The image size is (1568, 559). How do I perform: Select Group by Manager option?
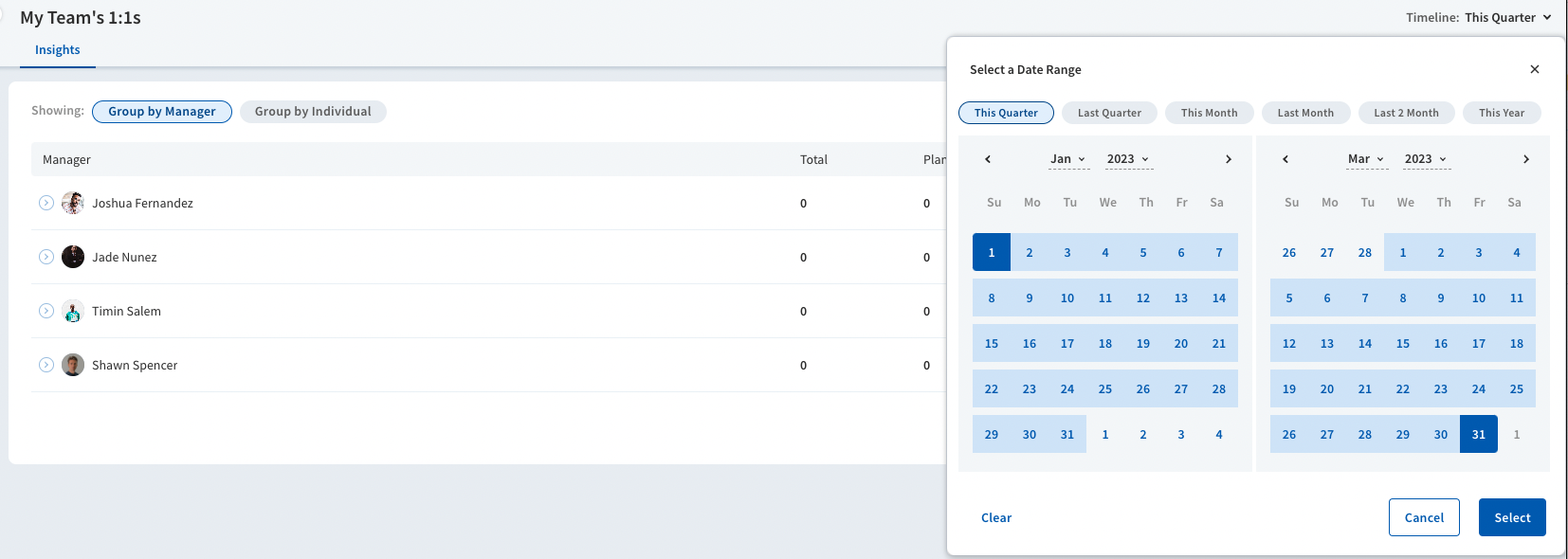coord(162,112)
